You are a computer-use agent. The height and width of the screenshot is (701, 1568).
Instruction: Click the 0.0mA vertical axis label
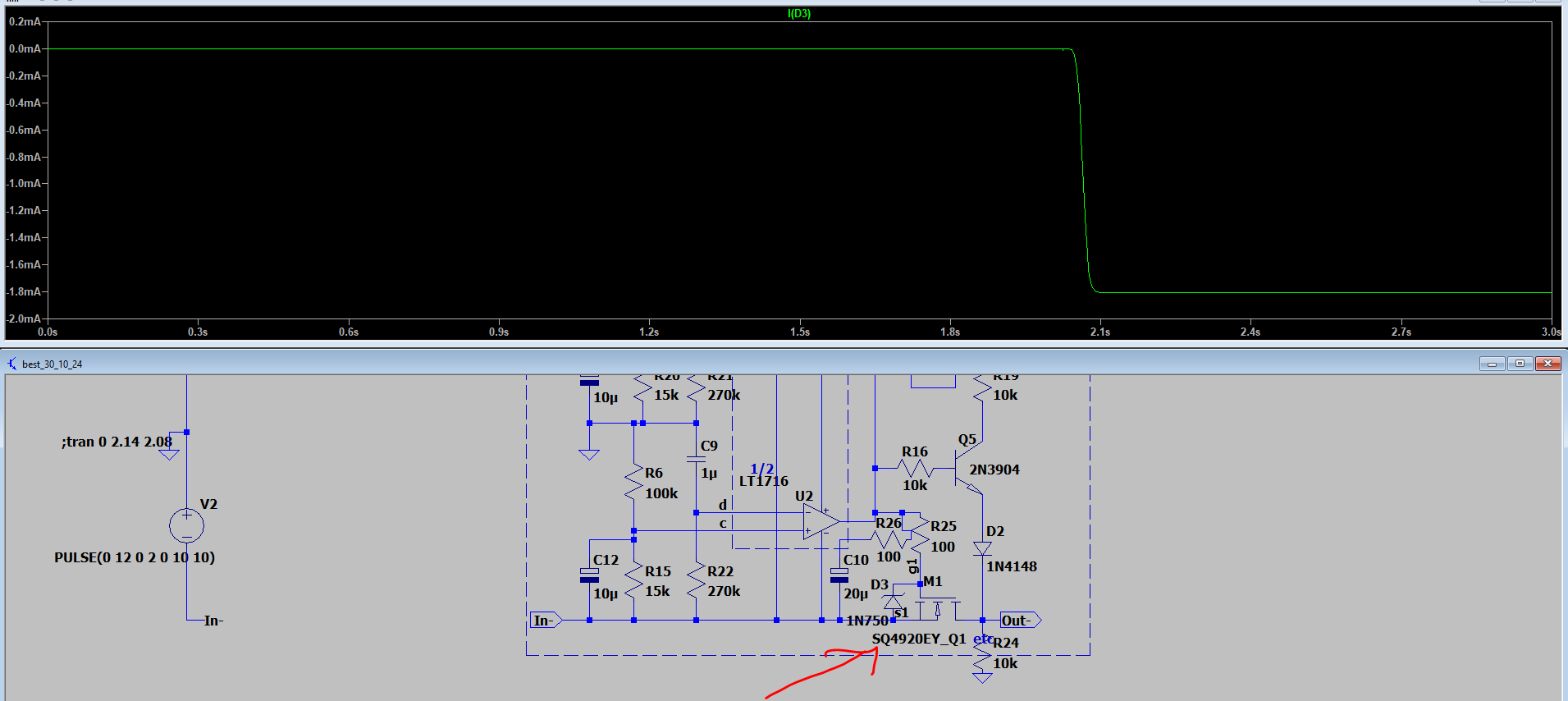click(25, 48)
